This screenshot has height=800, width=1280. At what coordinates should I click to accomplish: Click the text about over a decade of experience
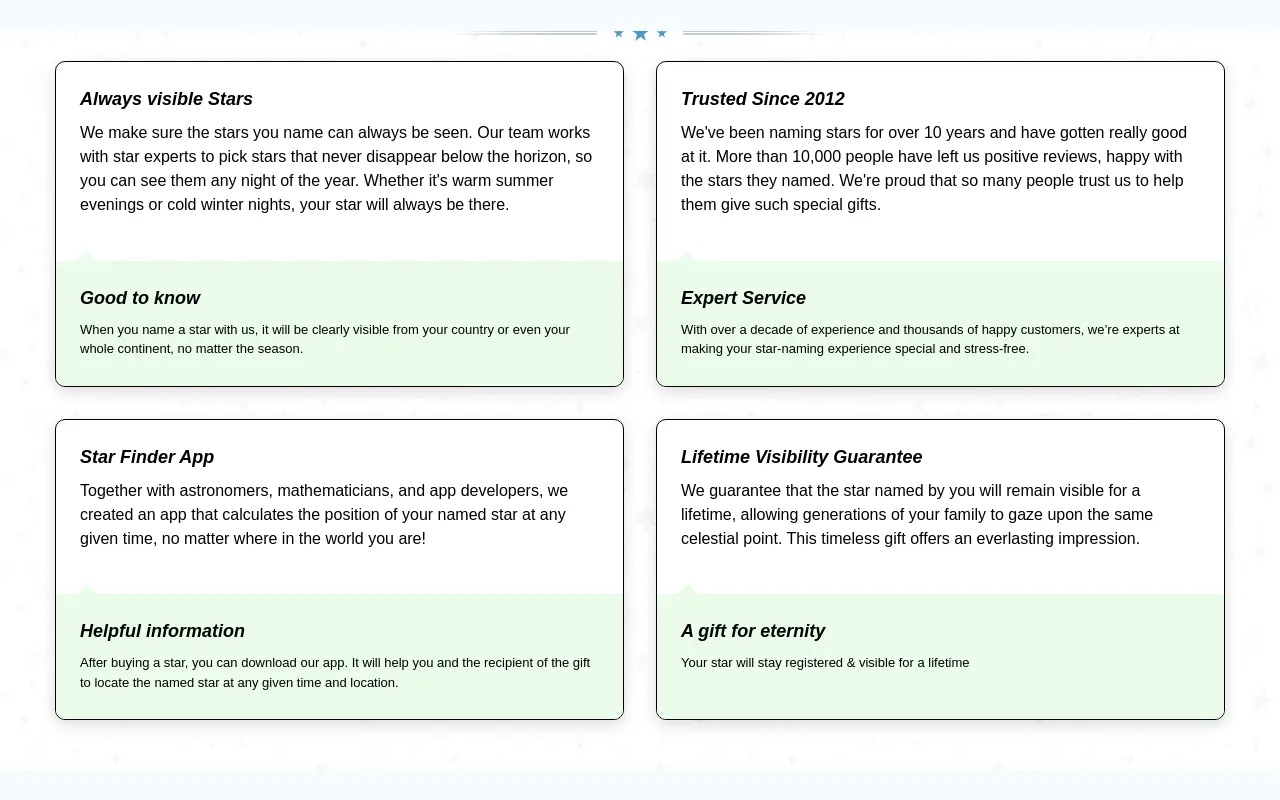[x=930, y=339]
